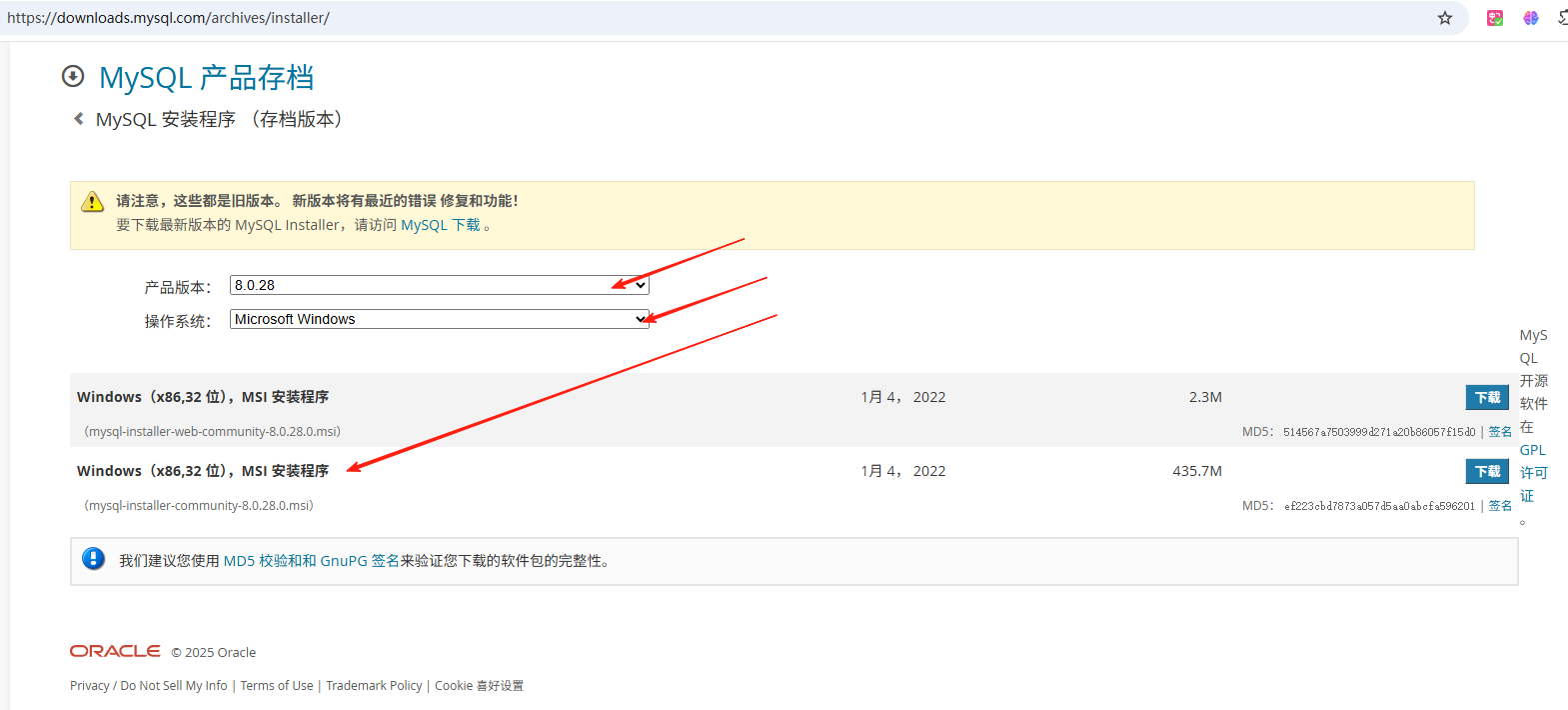Click the blue info exclamation icon
Image resolution: width=1568 pixels, height=710 pixels.
[x=93, y=559]
